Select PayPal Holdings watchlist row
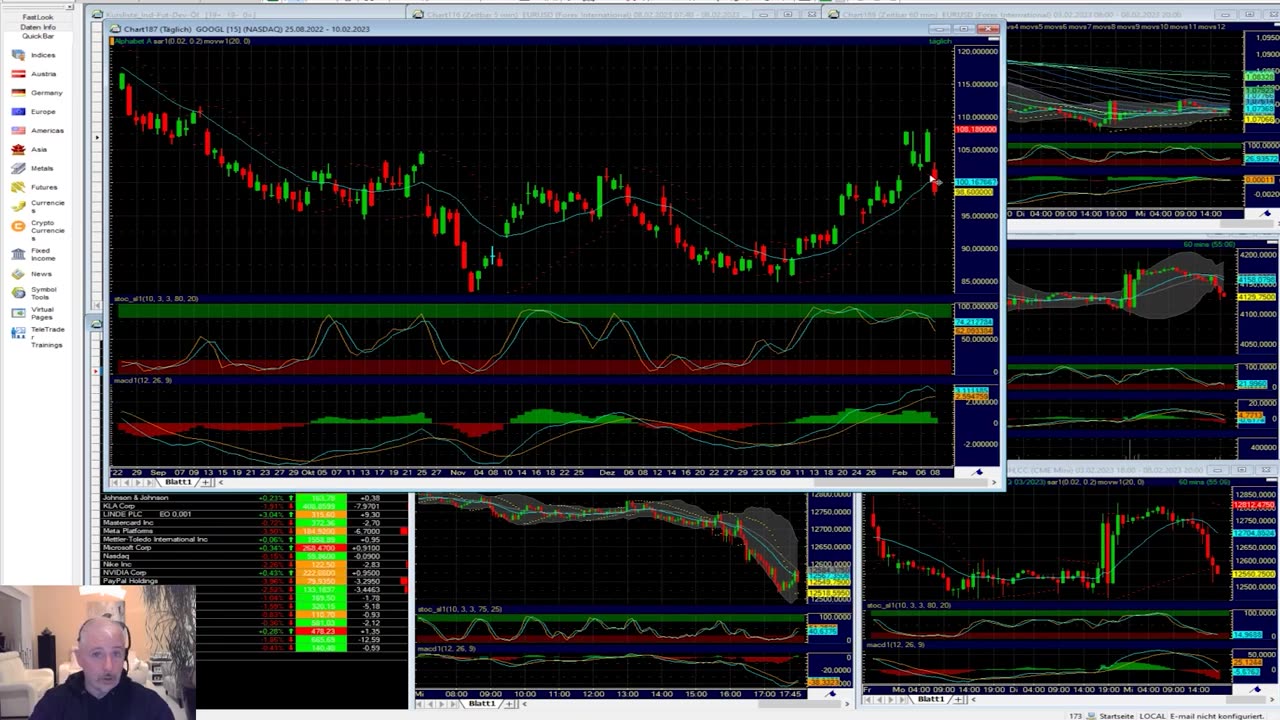This screenshot has width=1280, height=720. 255,580
